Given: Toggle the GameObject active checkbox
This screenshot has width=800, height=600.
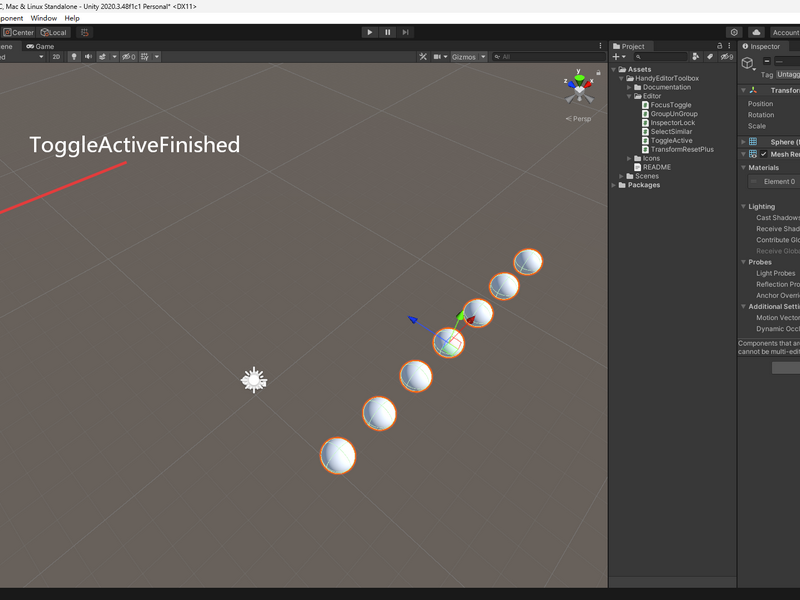Looking at the screenshot, I should click(767, 61).
